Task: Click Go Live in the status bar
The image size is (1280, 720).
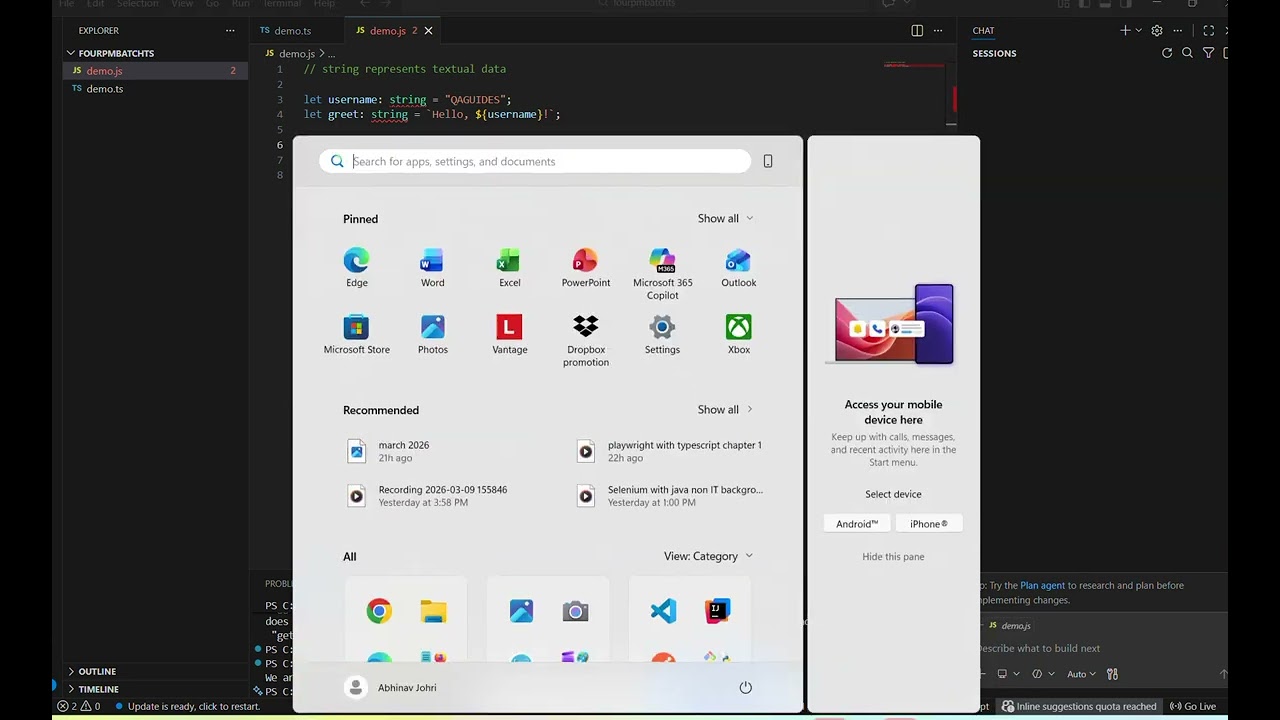Action: [x=1193, y=706]
